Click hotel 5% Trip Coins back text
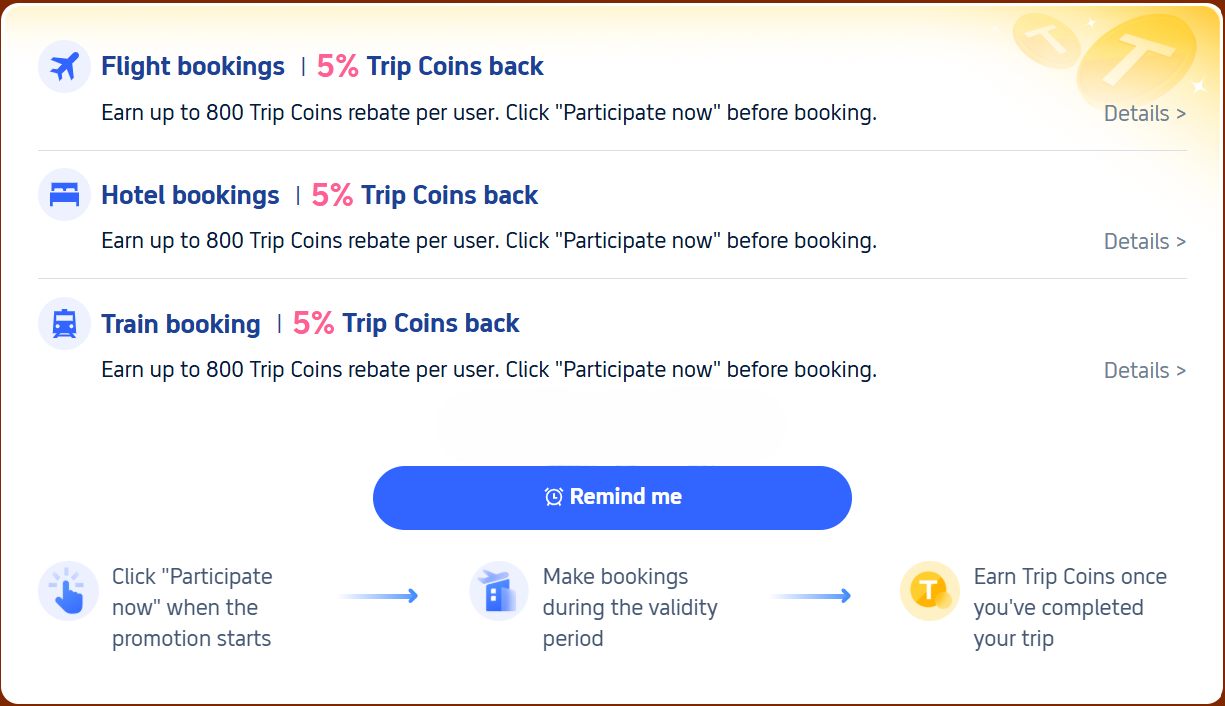 425,195
